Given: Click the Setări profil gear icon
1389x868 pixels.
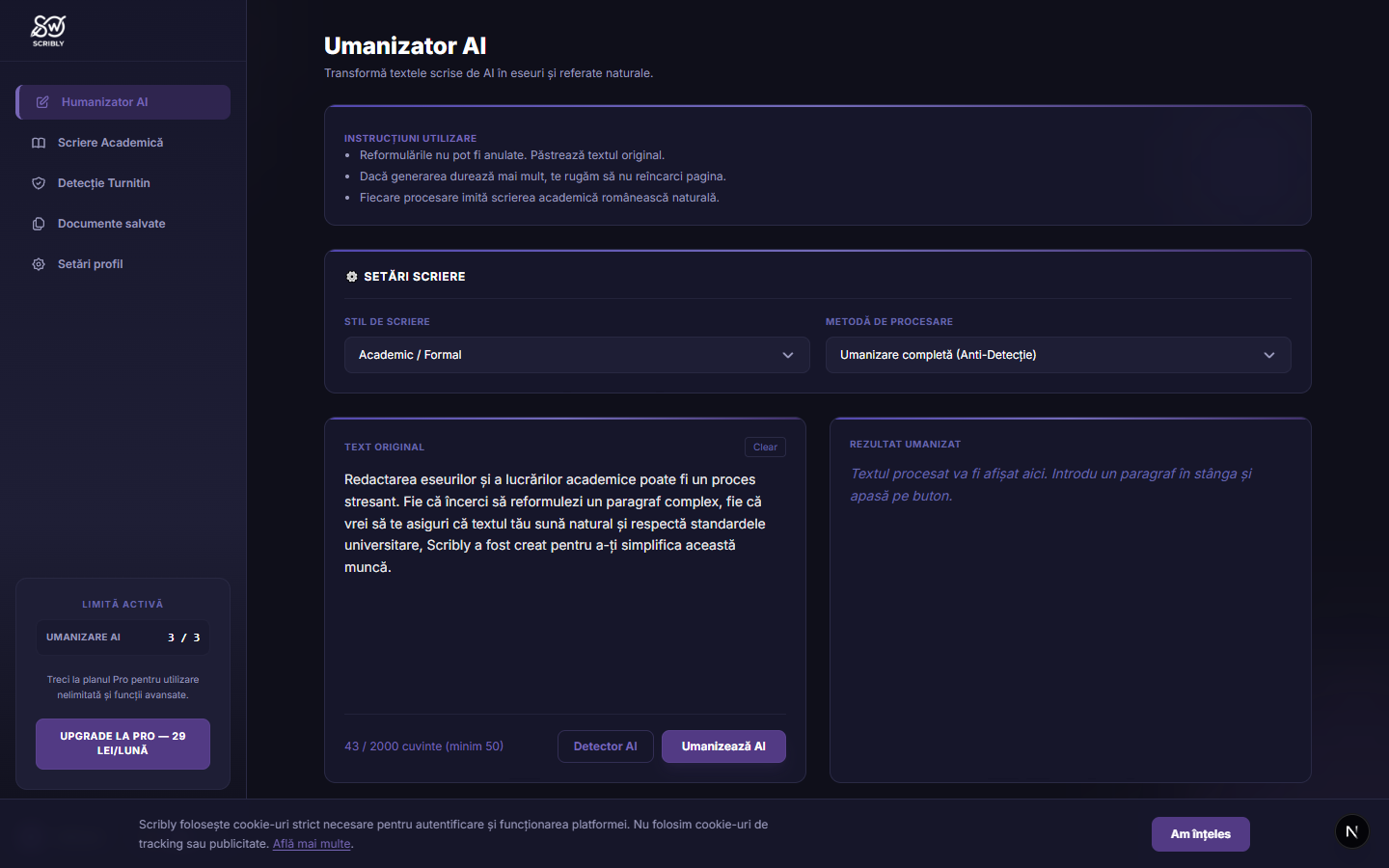Looking at the screenshot, I should (x=39, y=264).
